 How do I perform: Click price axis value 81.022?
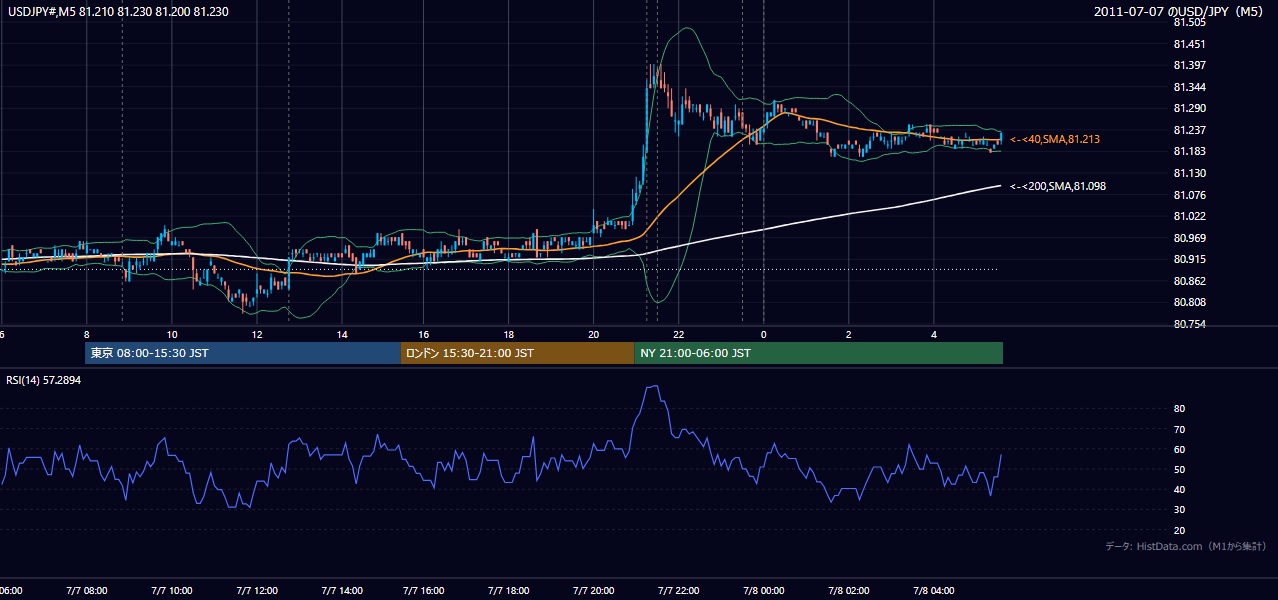[1188, 216]
